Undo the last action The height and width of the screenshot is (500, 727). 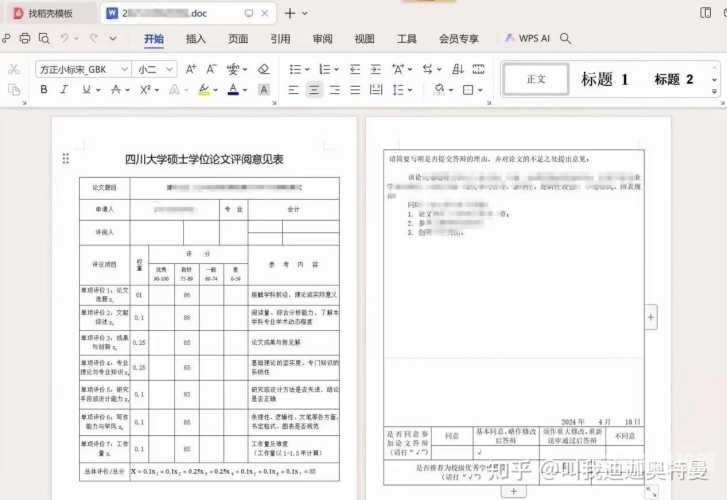64,38
